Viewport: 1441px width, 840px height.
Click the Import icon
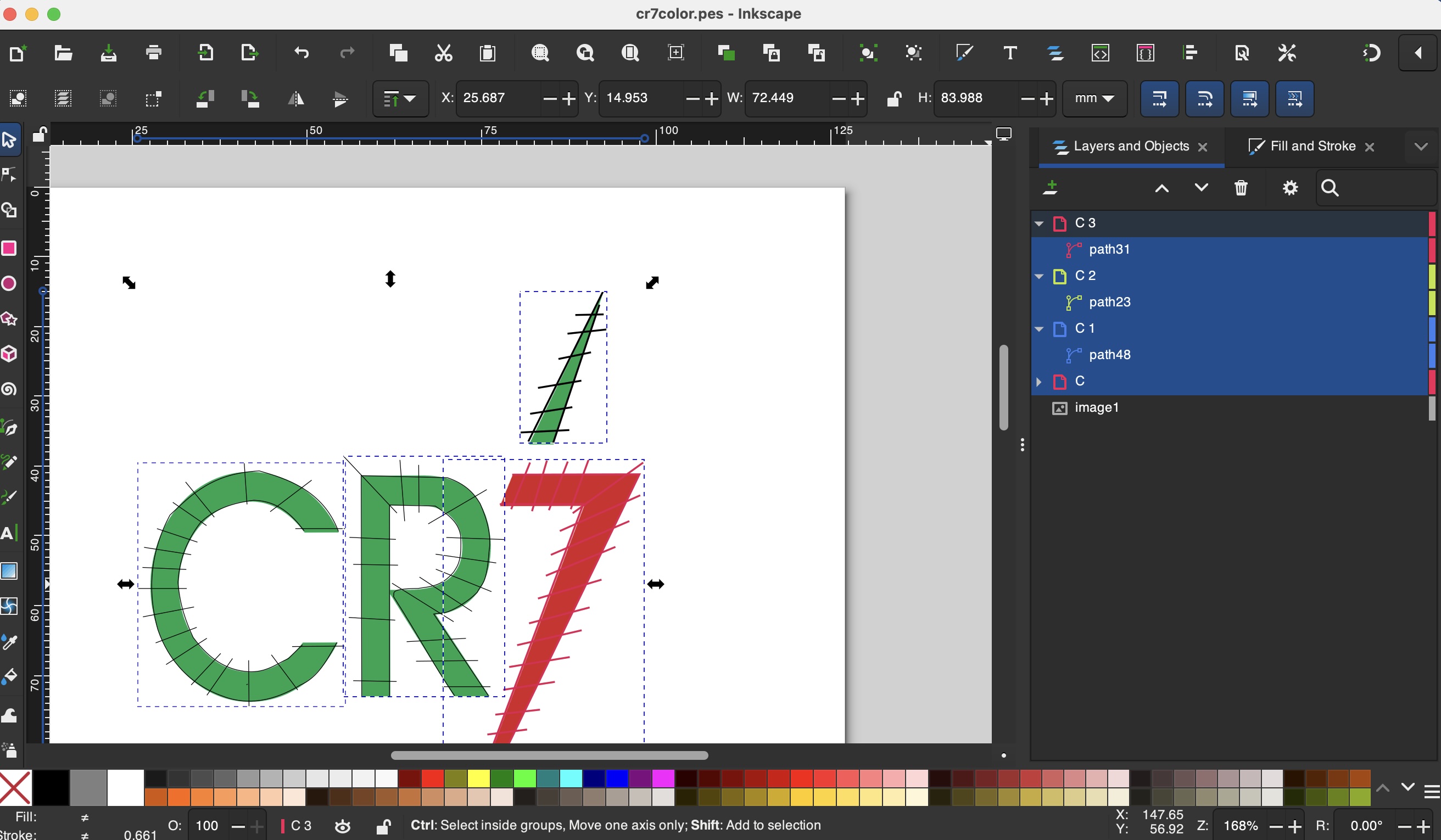(x=205, y=53)
